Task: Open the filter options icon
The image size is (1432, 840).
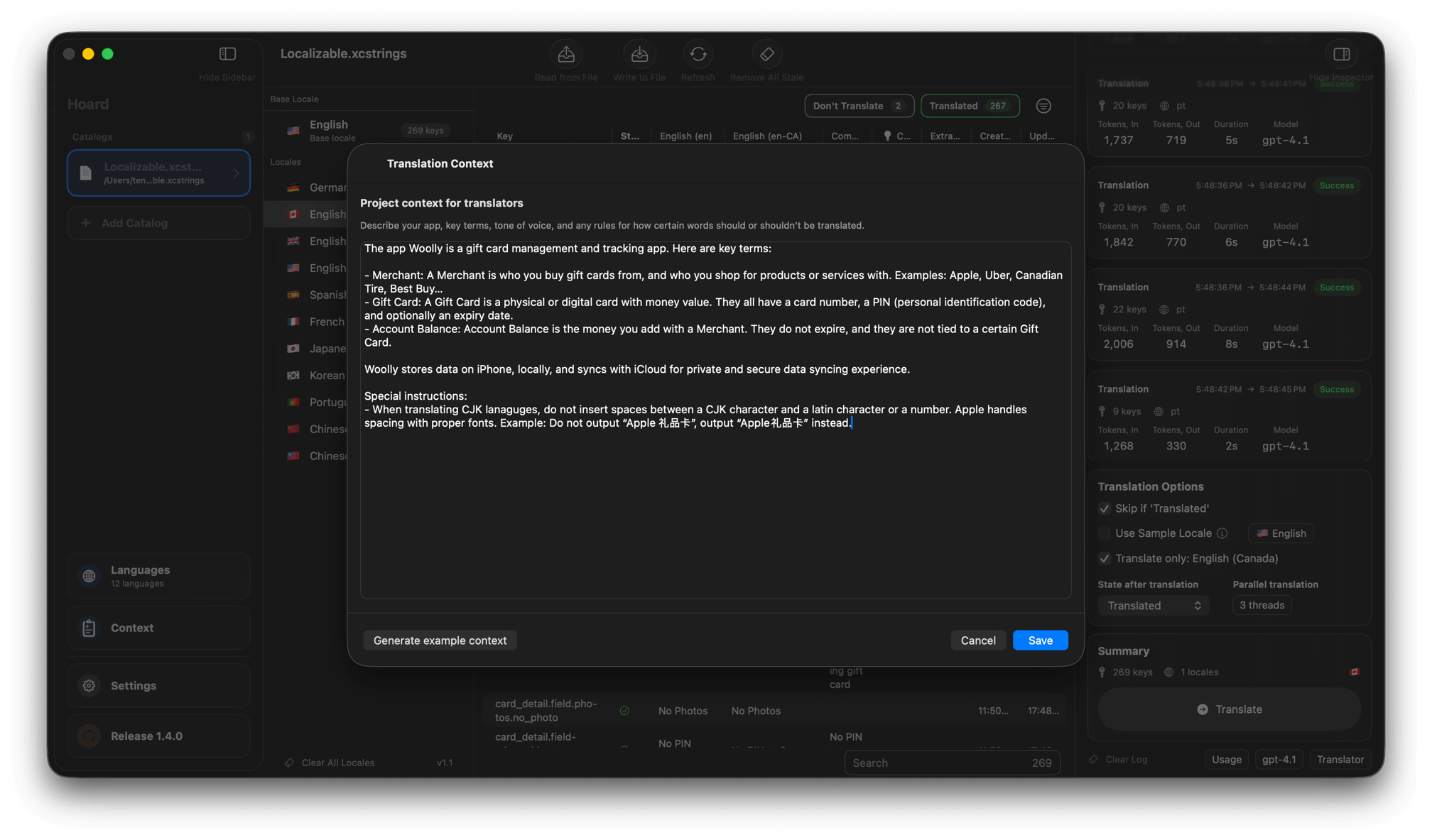Action: (1043, 106)
